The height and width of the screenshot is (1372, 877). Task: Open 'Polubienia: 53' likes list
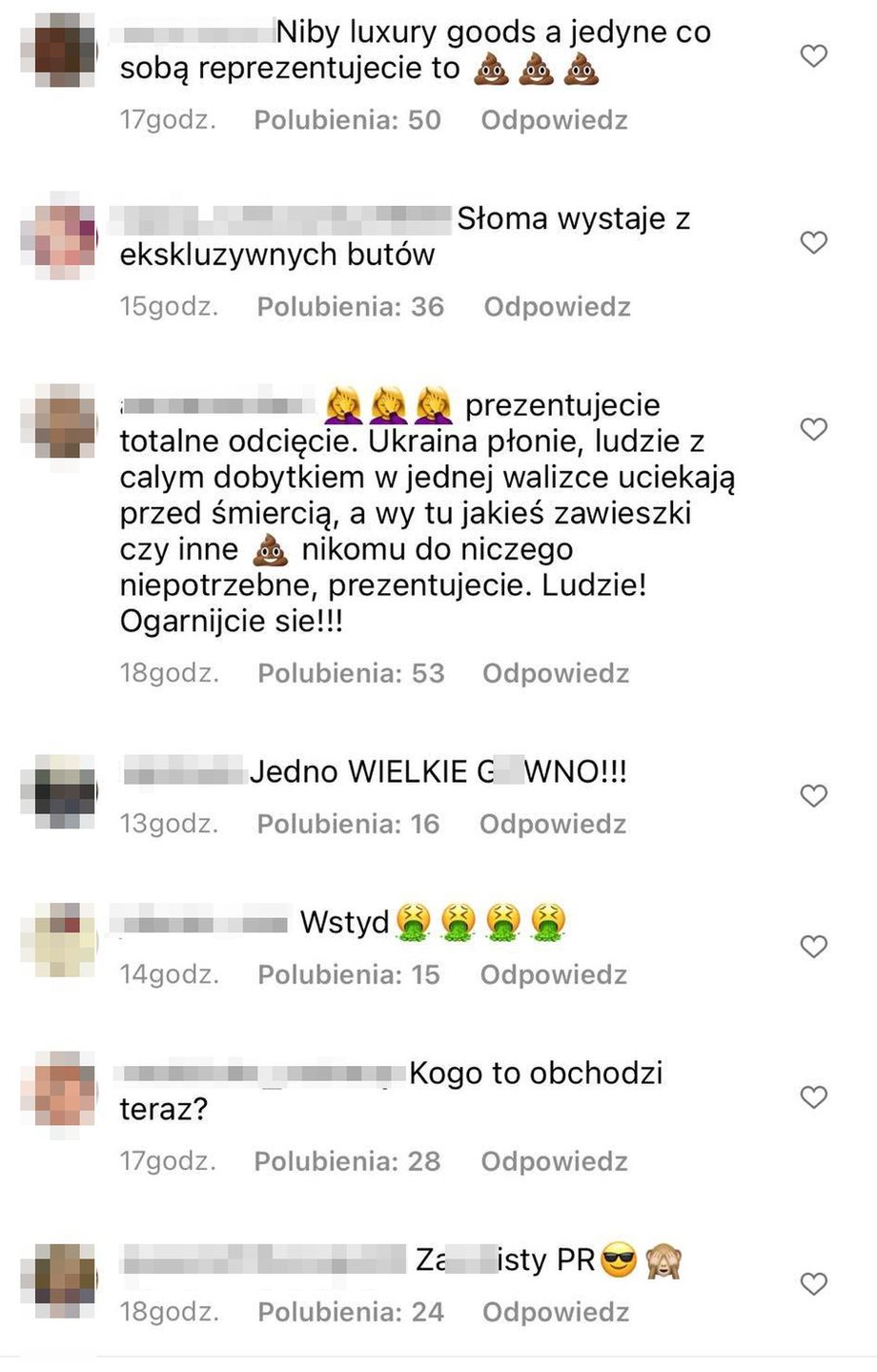pos(351,673)
